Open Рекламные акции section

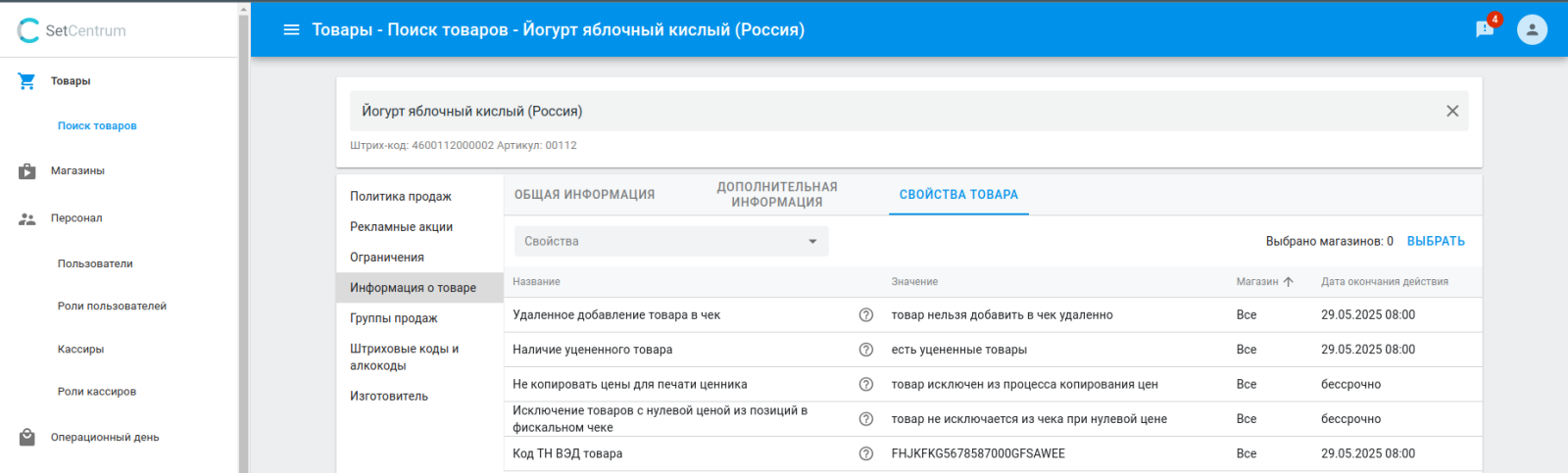(419, 226)
